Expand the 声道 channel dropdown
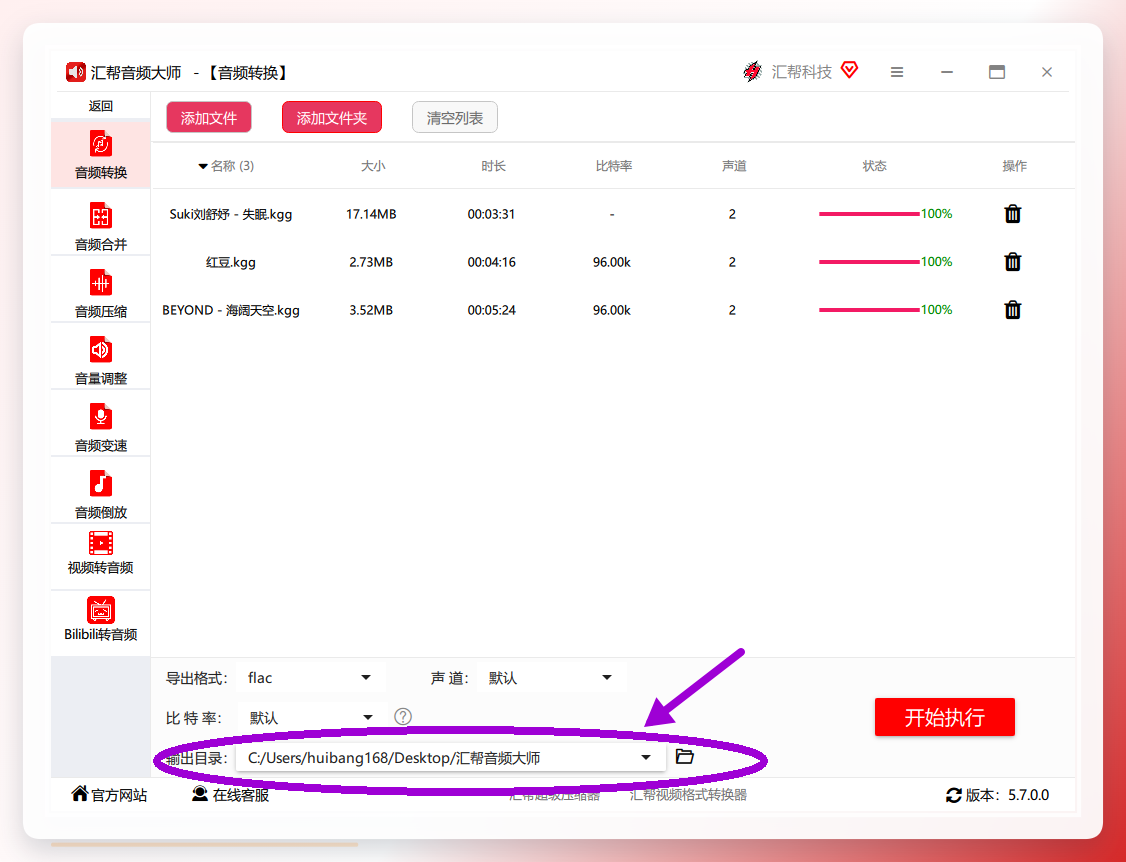Screen dimensions: 1126x862 (551, 677)
